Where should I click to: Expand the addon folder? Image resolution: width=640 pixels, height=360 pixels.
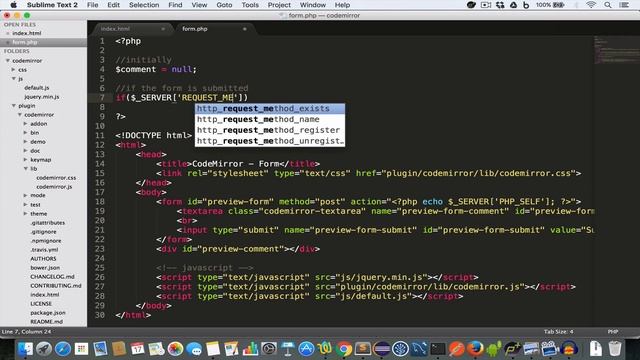point(25,124)
